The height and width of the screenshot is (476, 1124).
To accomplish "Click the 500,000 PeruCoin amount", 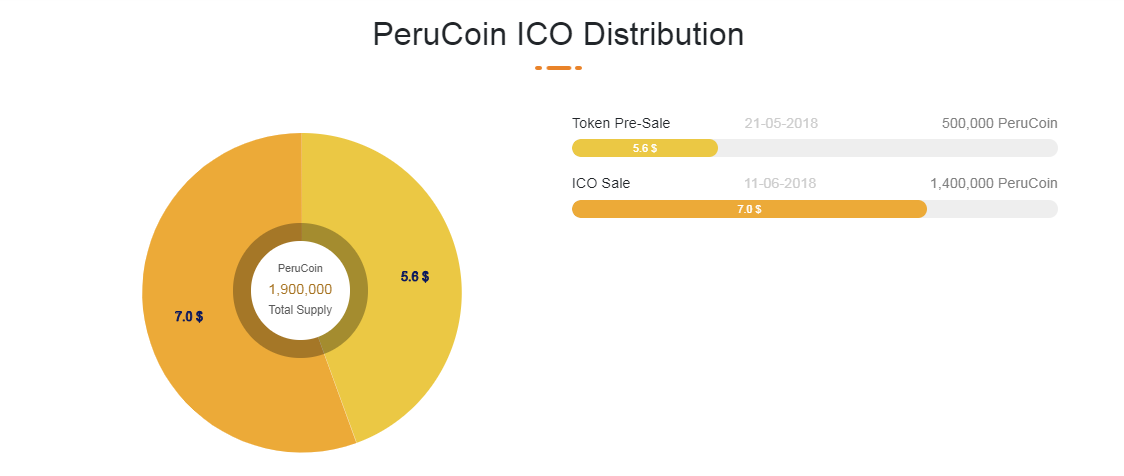I will (x=999, y=123).
